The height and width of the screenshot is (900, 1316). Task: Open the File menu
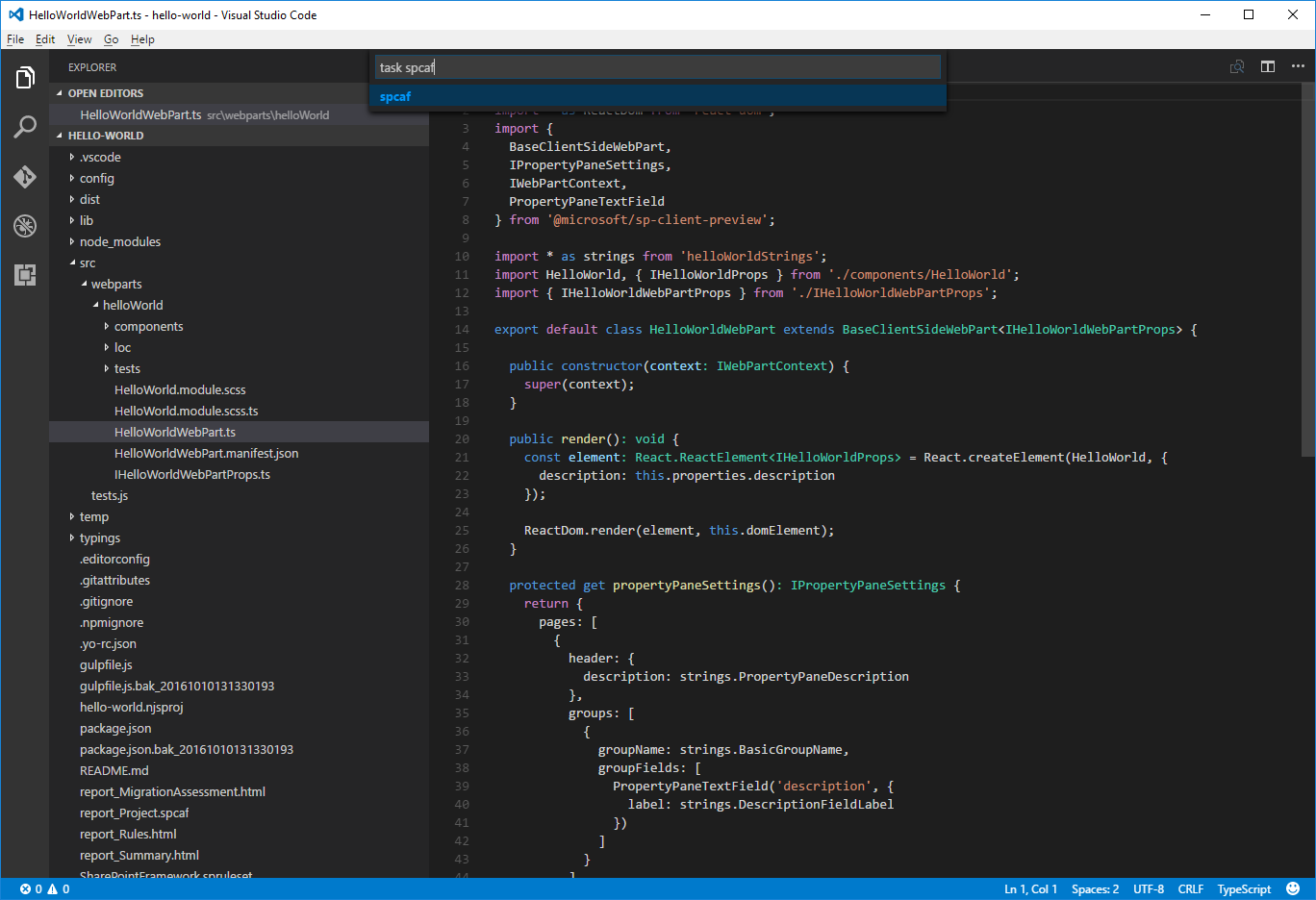[15, 39]
